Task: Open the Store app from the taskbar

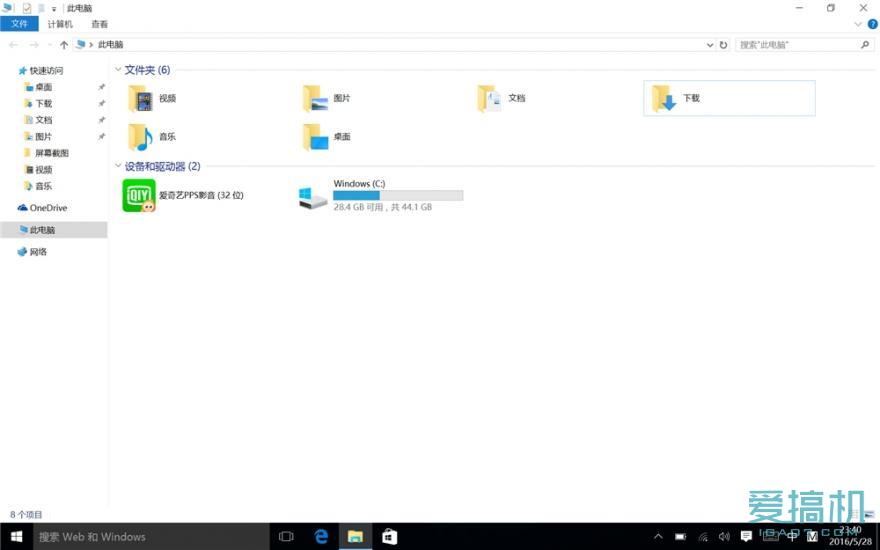Action: 389,537
